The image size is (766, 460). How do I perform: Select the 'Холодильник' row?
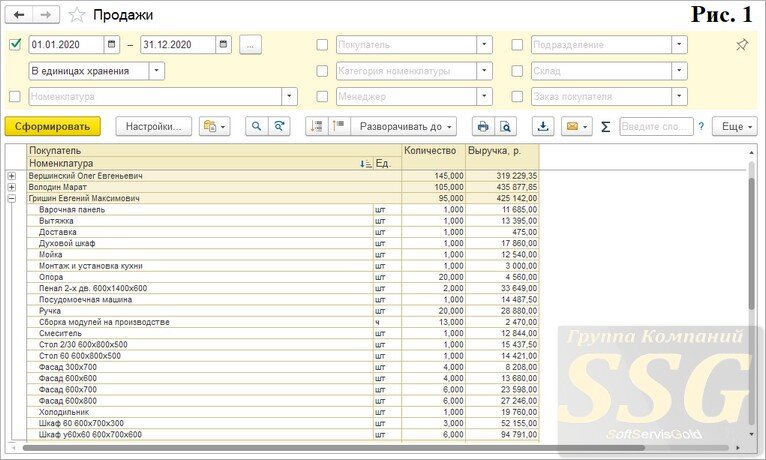[283, 412]
